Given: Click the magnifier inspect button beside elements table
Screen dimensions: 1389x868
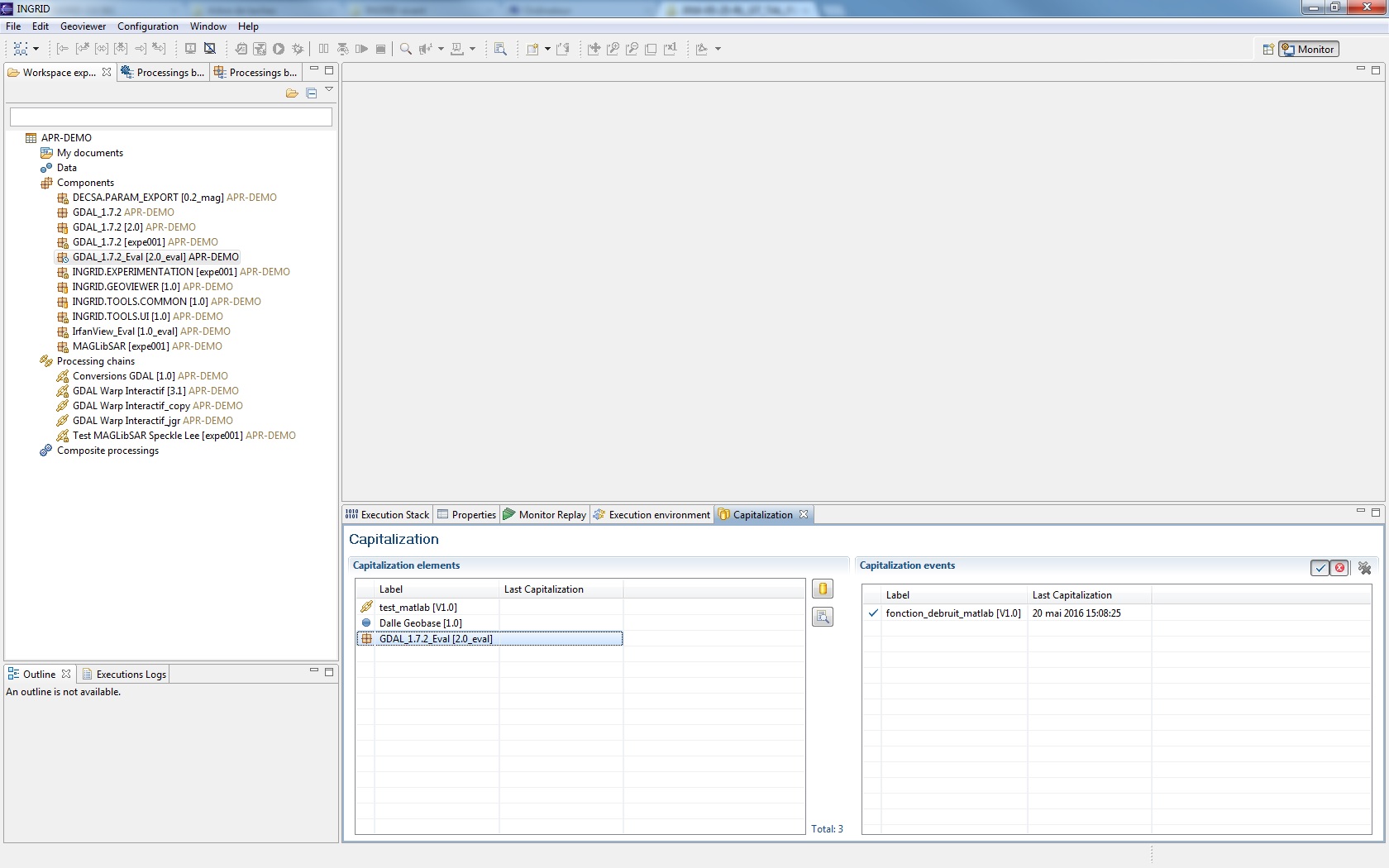Looking at the screenshot, I should click(x=823, y=617).
